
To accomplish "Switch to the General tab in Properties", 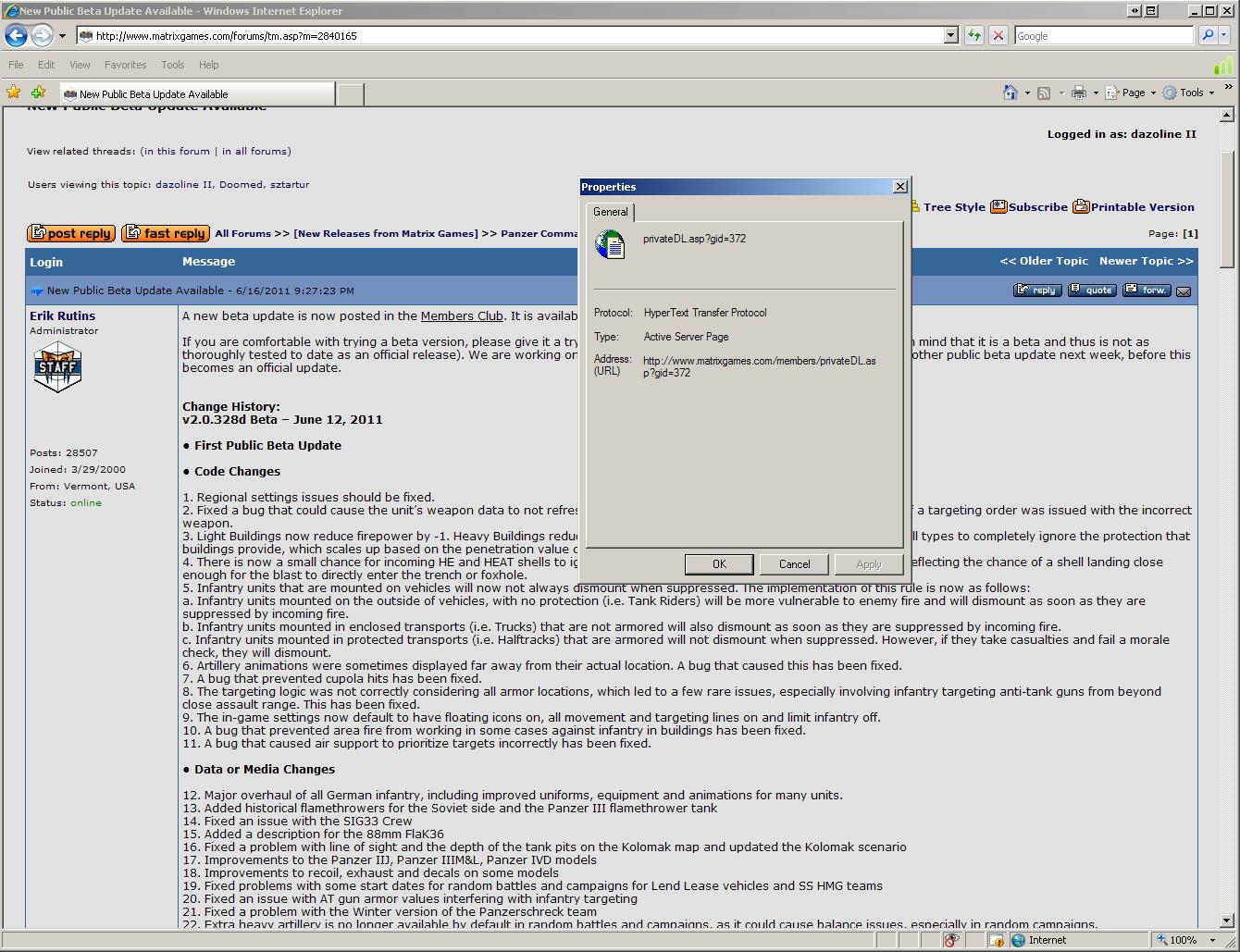I will click(x=610, y=212).
